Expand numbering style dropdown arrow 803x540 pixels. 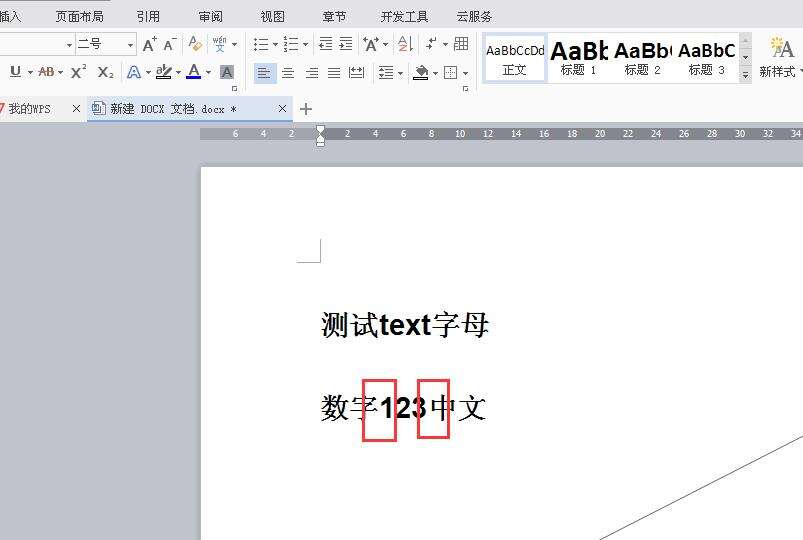click(x=305, y=45)
